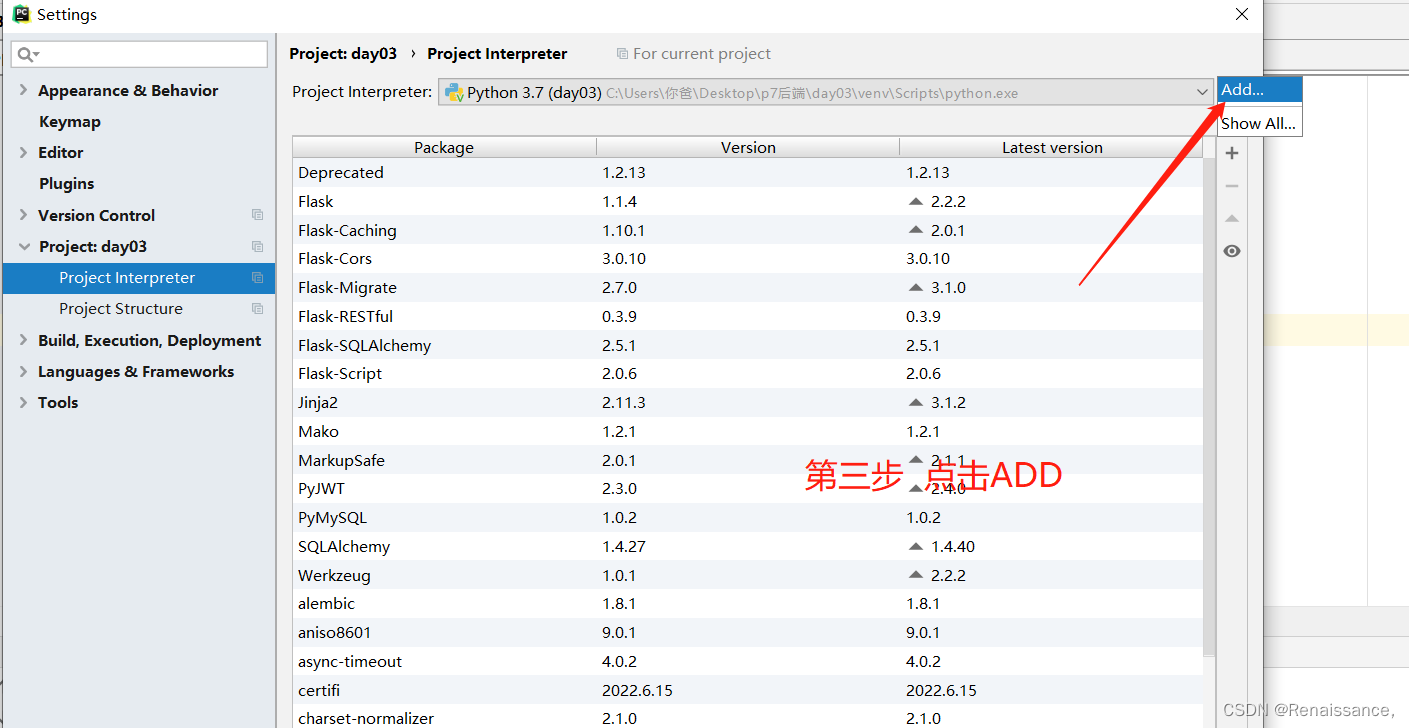Click the project-level icon beside Project: day03
1409x728 pixels.
pos(258,246)
